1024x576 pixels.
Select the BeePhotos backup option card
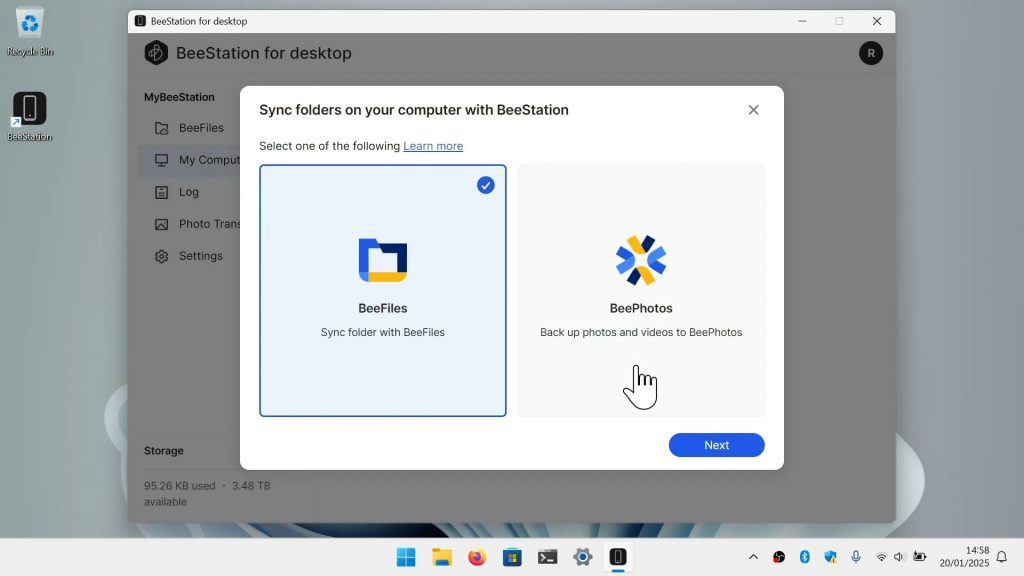[x=641, y=291]
